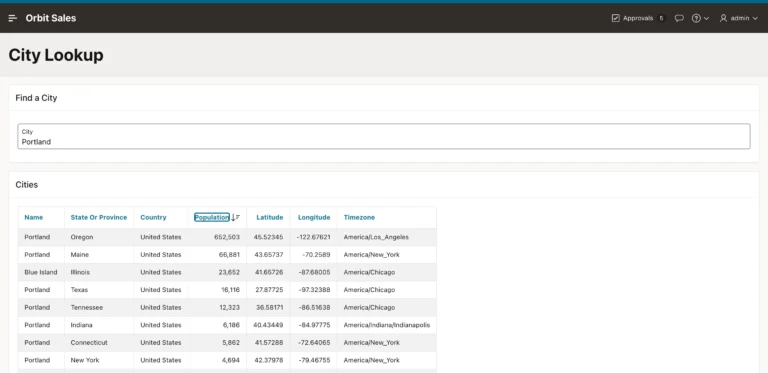Open the Approvals list
The width and height of the screenshot is (768, 373).
pyautogui.click(x=638, y=18)
